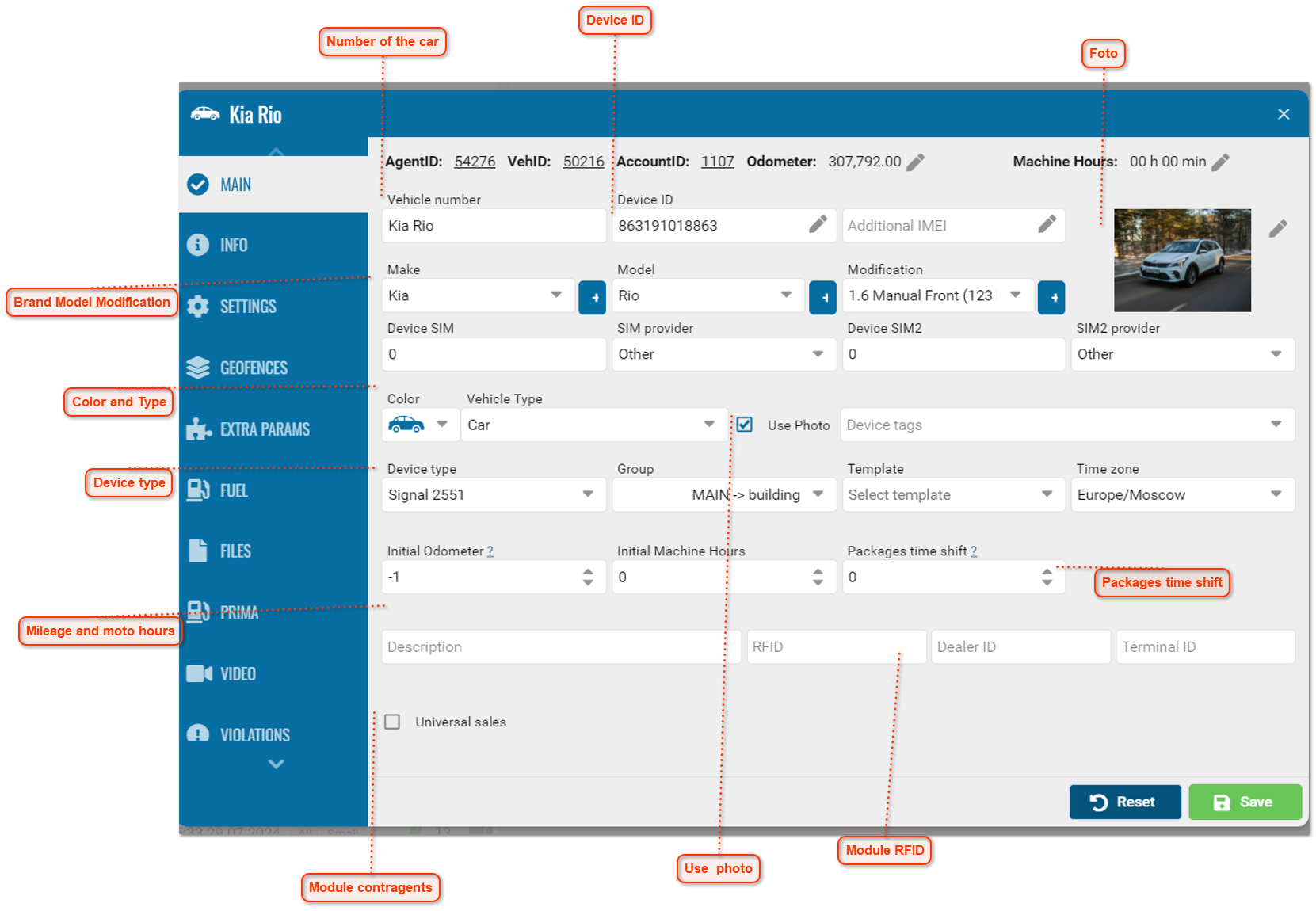1316x911 pixels.
Task: Toggle the Use Photo checkbox
Action: (745, 425)
